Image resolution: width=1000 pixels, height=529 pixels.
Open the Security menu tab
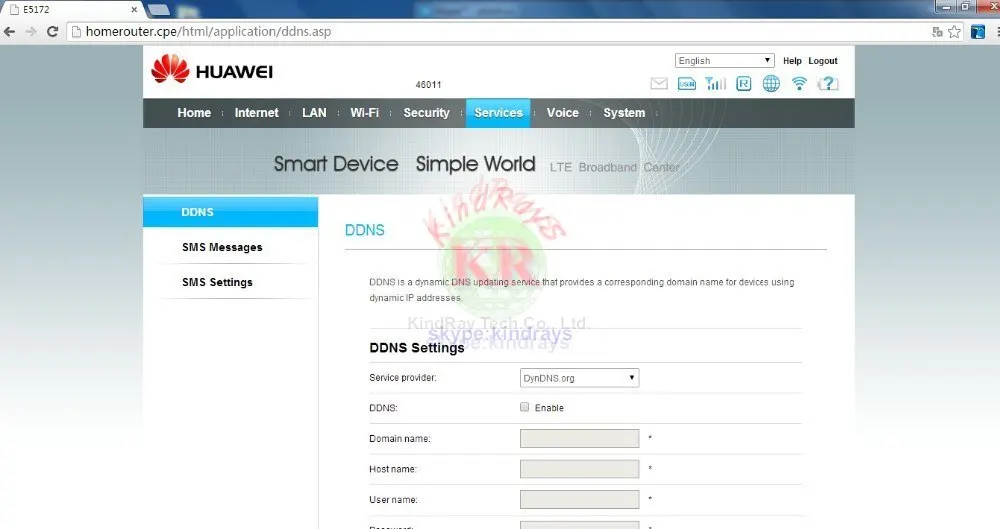click(x=426, y=113)
